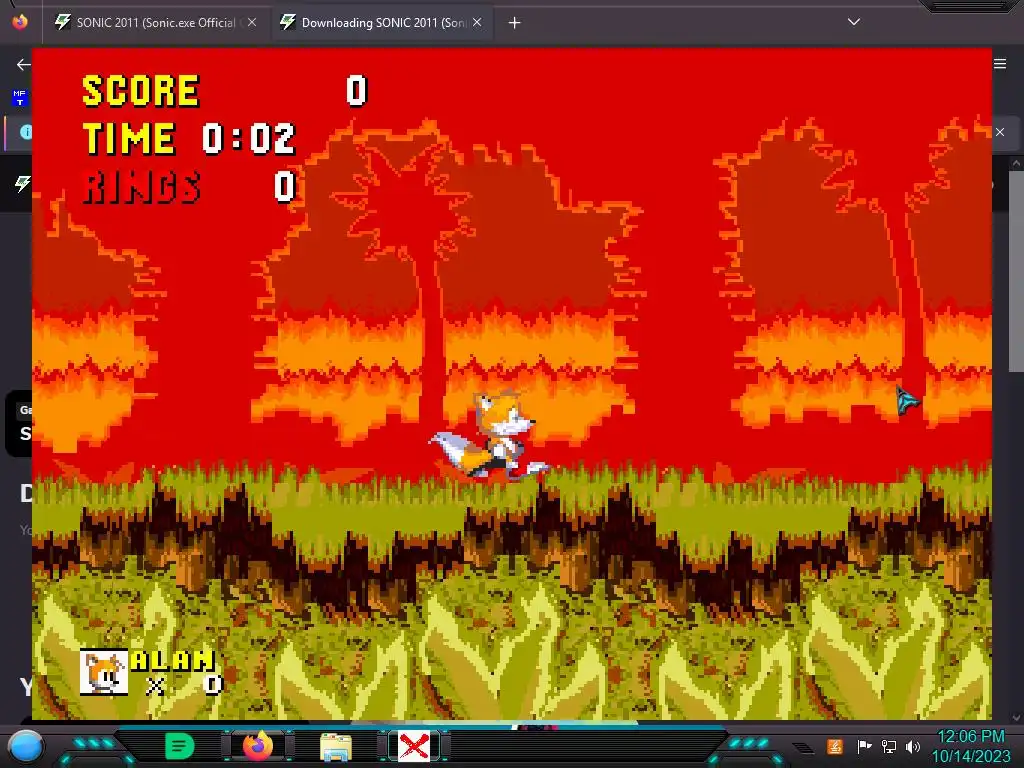Click the SCORE label in game HUD
1024x768 pixels.
click(x=140, y=91)
